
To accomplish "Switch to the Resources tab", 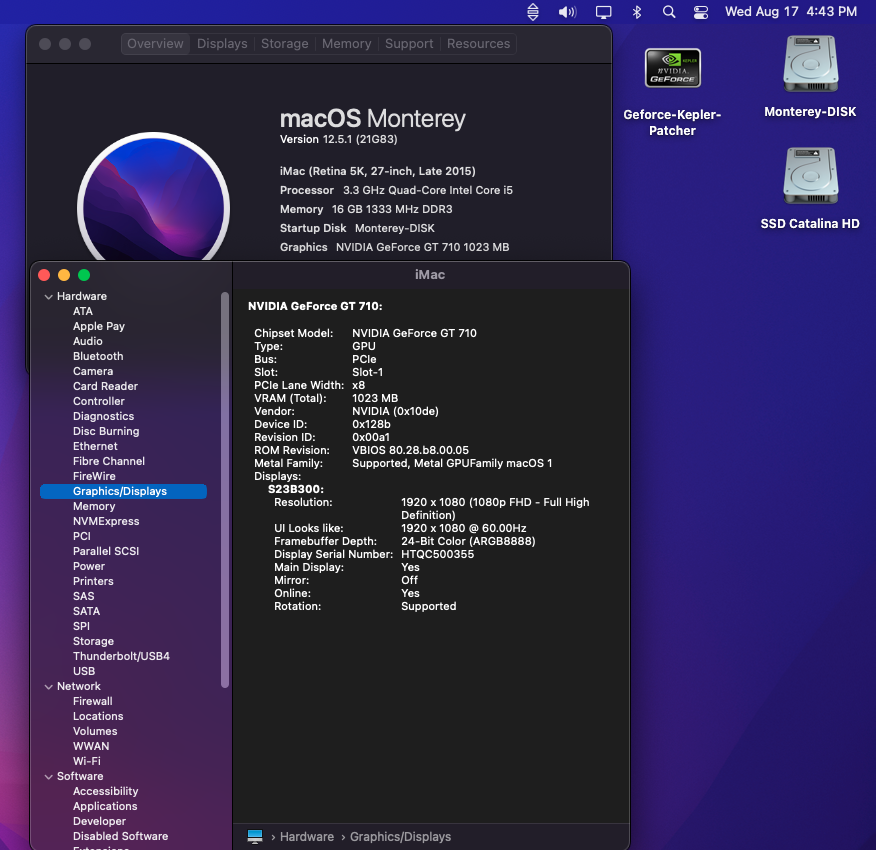I will 478,44.
